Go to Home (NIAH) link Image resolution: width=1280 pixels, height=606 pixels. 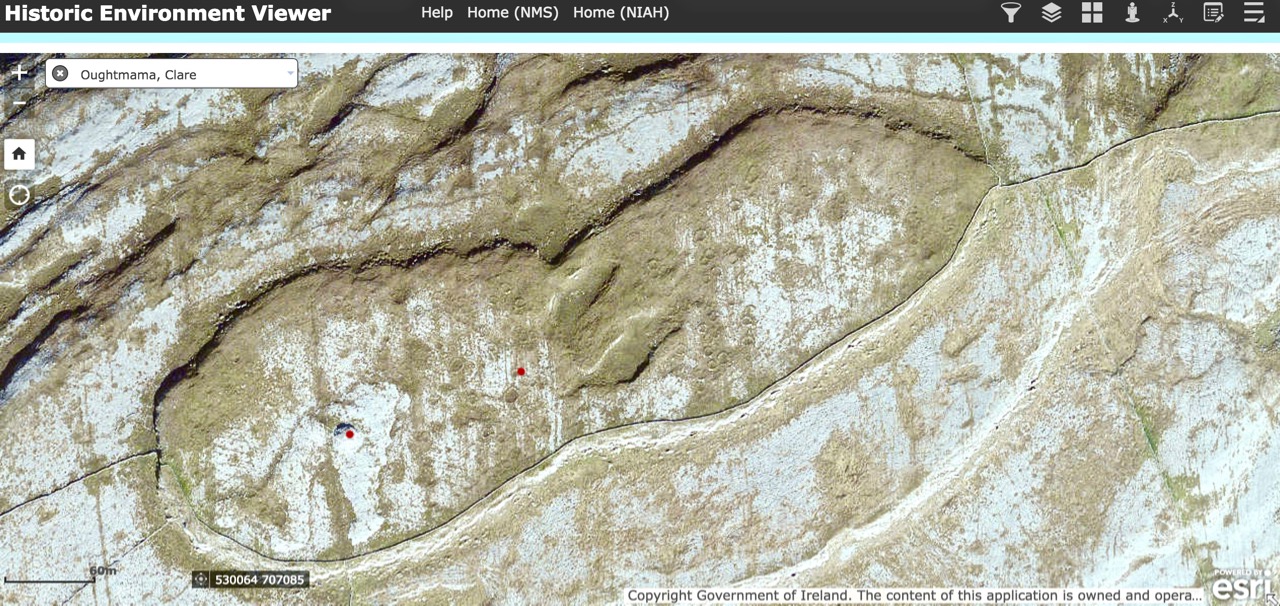pyautogui.click(x=621, y=13)
